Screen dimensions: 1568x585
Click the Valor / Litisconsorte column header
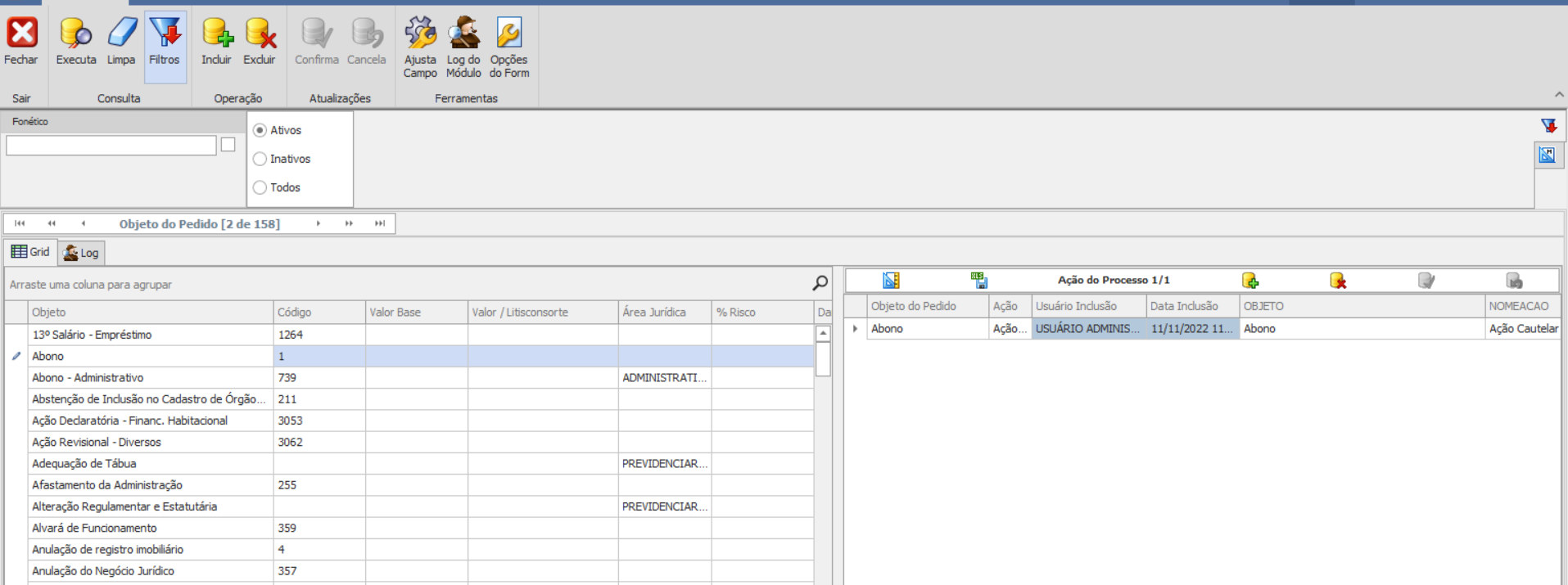click(x=543, y=312)
